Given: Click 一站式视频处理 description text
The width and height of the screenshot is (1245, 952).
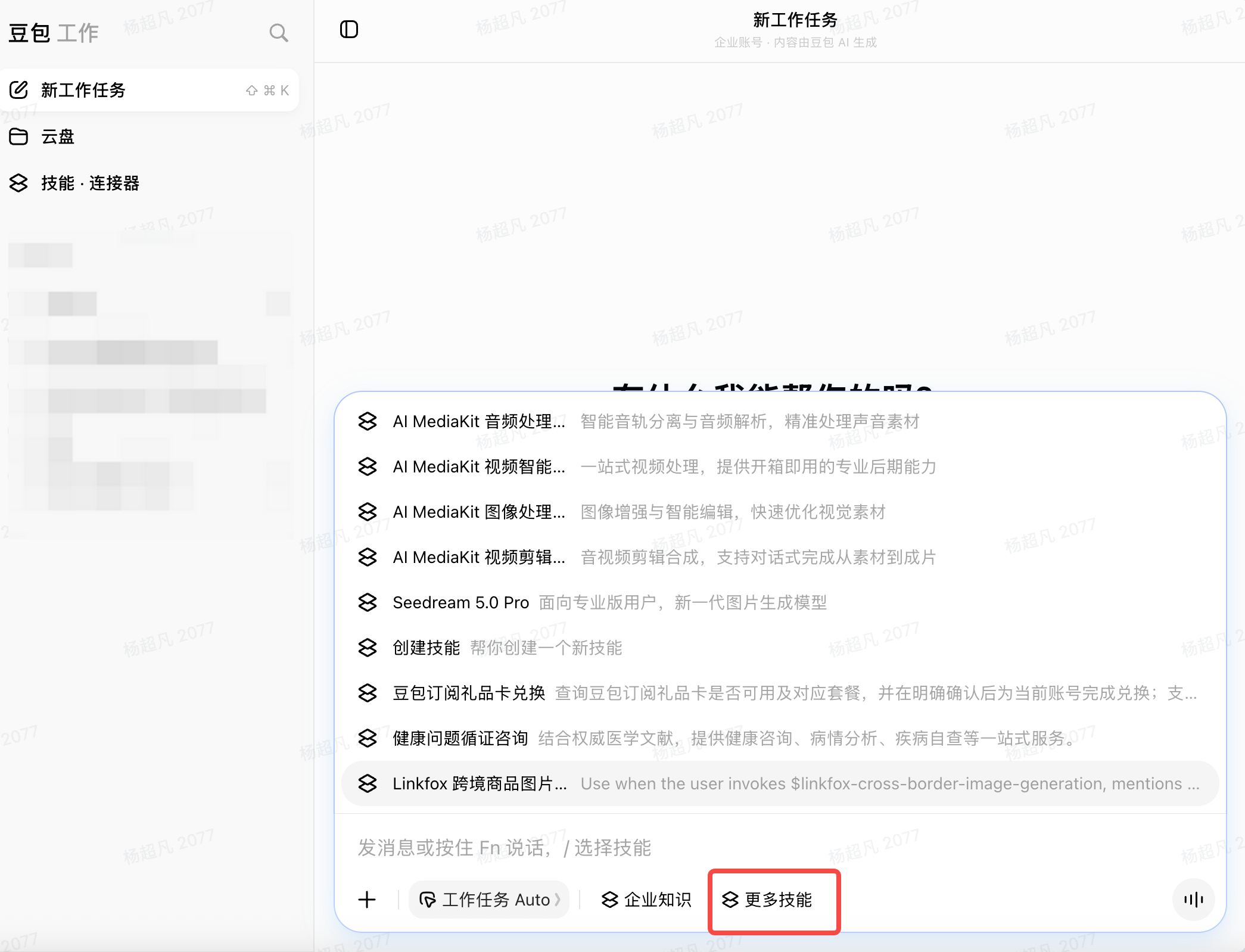Looking at the screenshot, I should click(758, 466).
